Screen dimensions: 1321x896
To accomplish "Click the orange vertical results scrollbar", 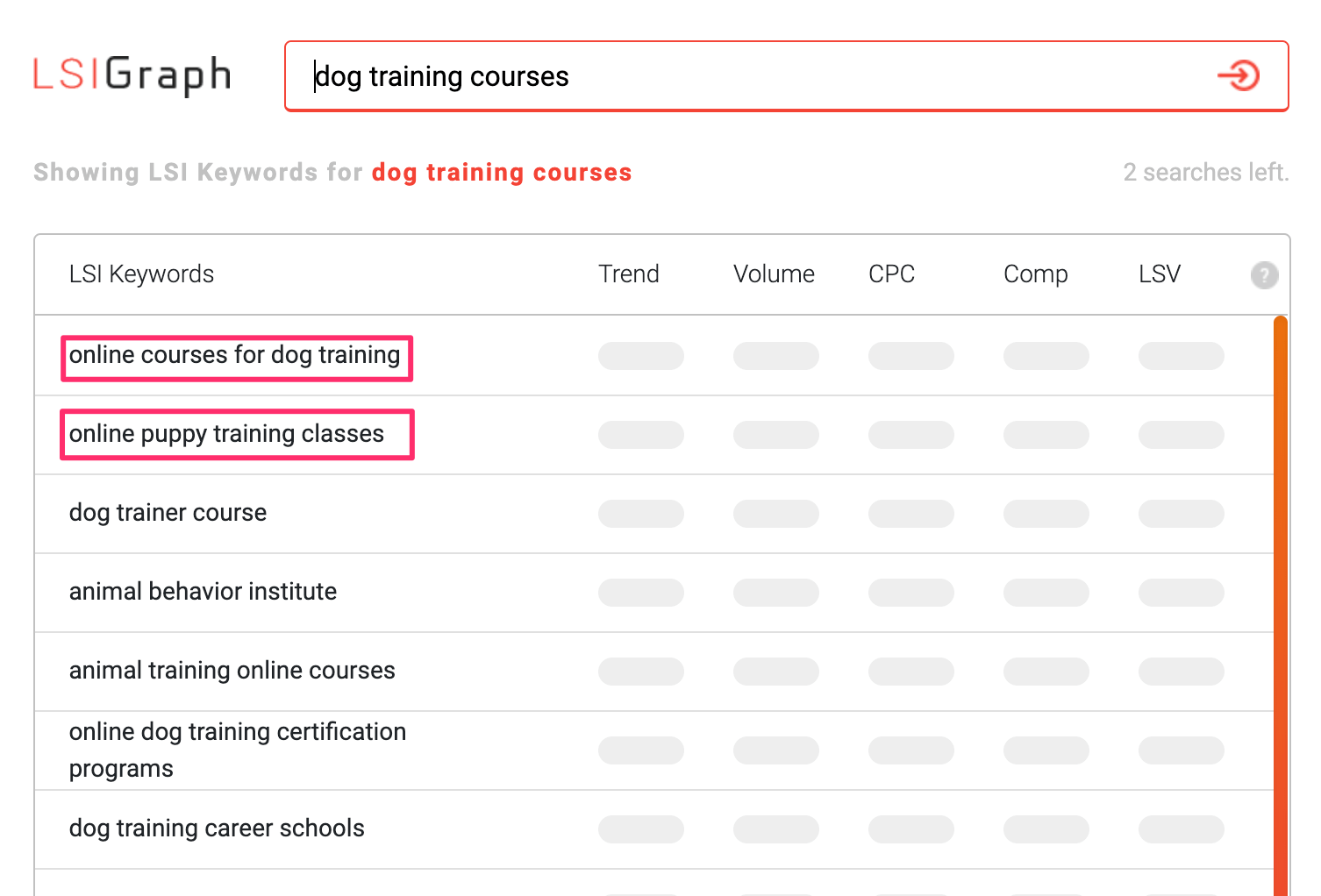I will [1281, 605].
